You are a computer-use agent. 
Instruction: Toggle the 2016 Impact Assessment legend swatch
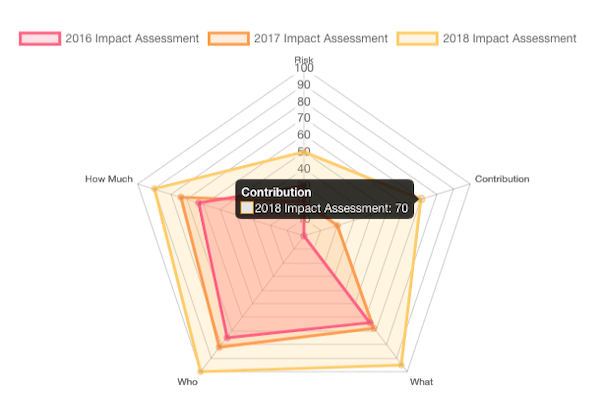(40, 39)
